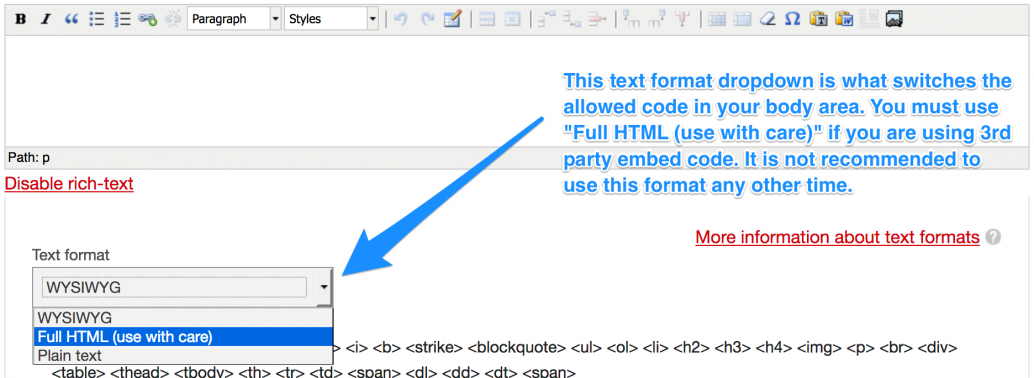Paste as plain text
Image resolution: width=1034 pixels, height=378 pixels.
pyautogui.click(x=818, y=19)
